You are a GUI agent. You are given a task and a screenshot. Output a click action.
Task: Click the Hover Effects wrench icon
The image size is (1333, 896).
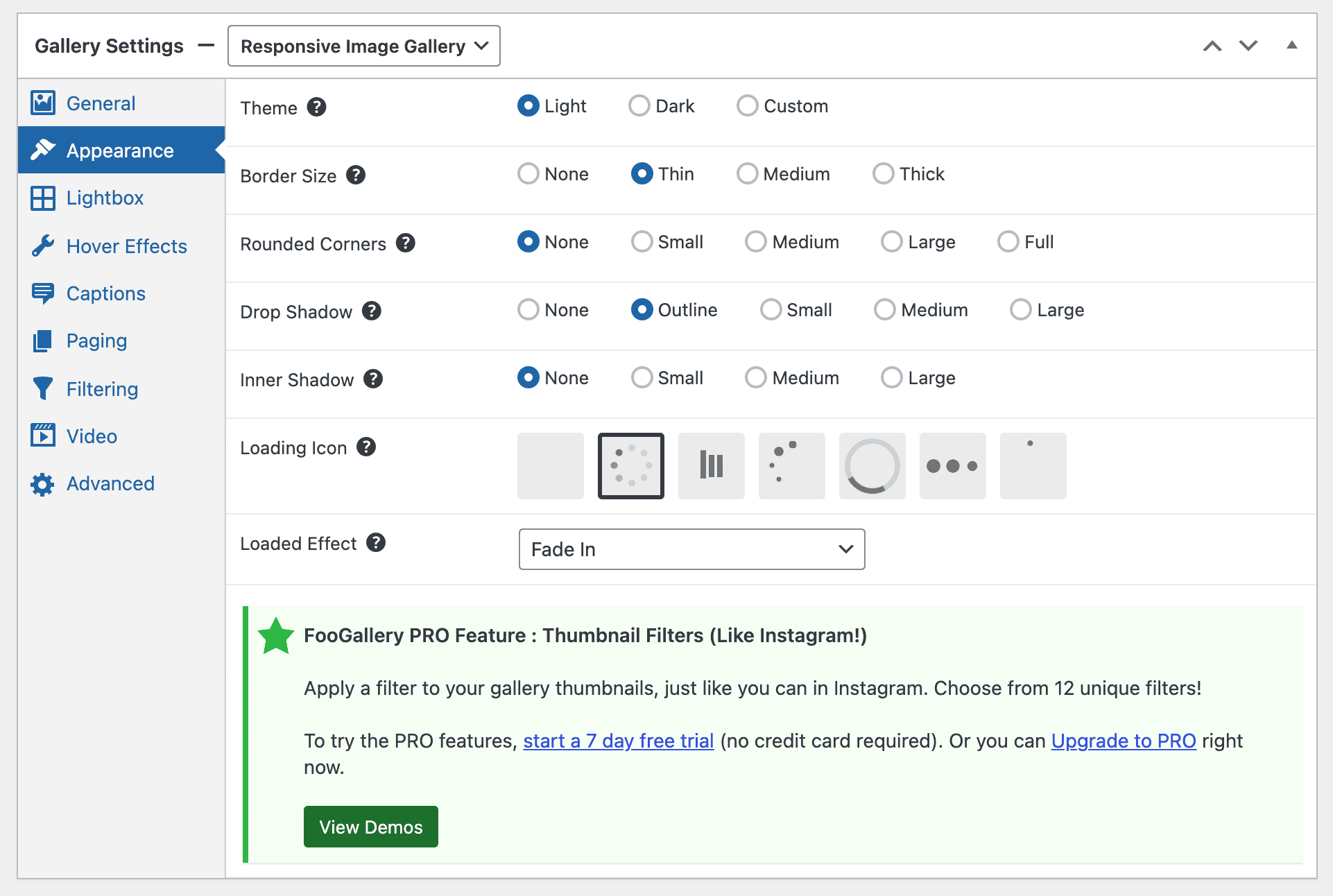point(42,245)
